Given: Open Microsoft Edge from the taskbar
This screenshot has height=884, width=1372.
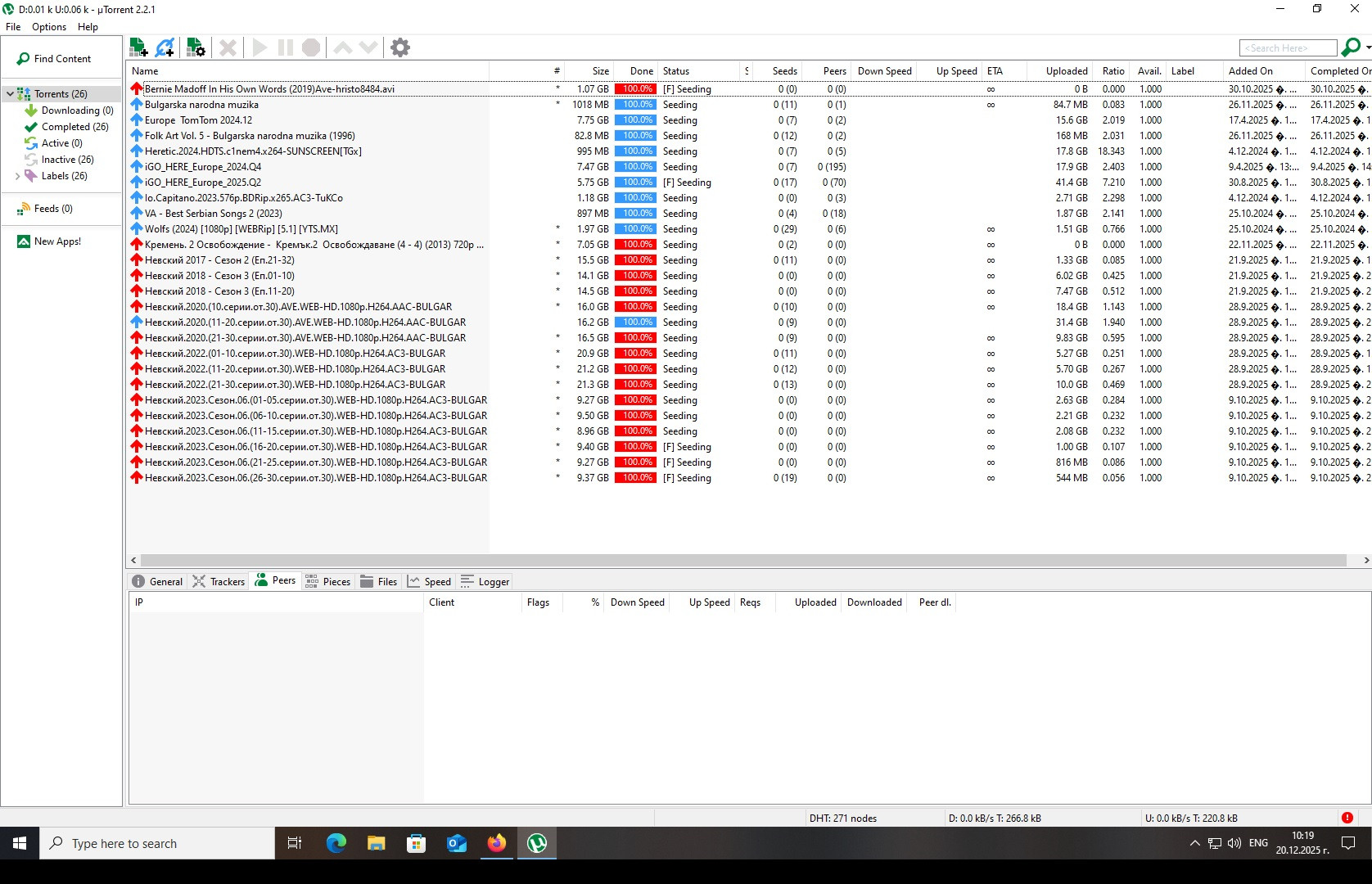Looking at the screenshot, I should click(336, 843).
